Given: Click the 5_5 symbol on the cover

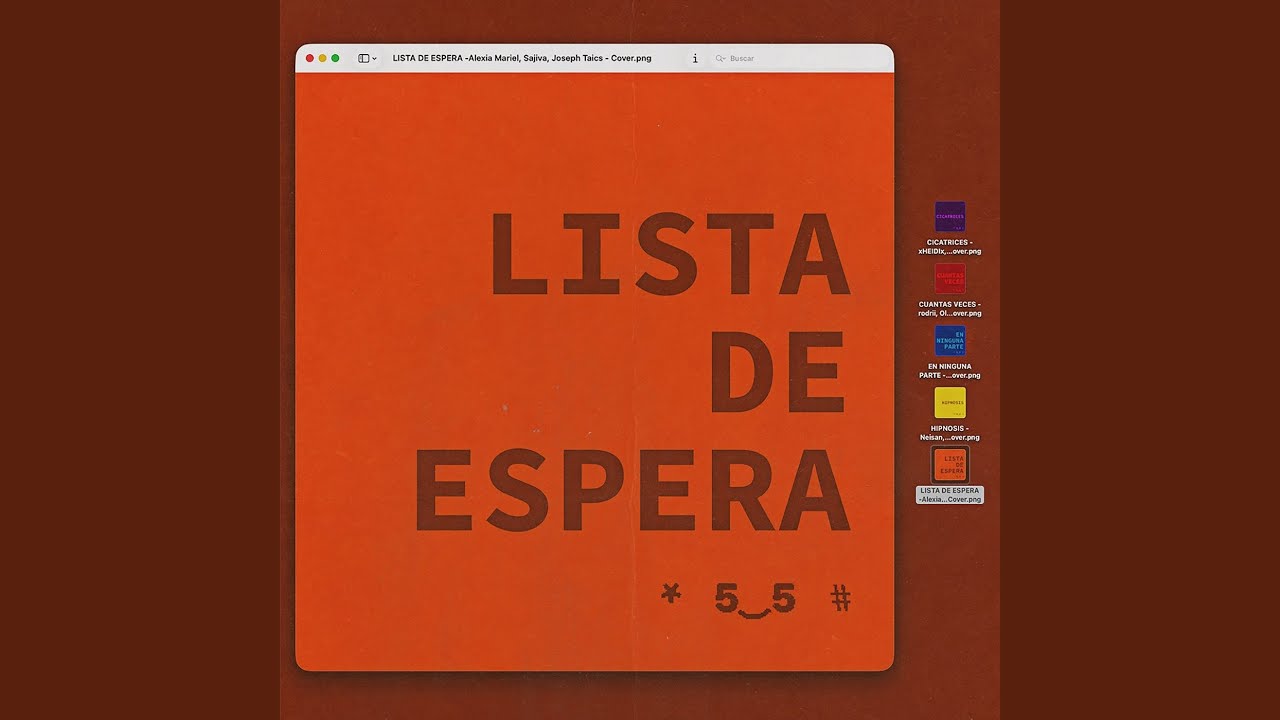Looking at the screenshot, I should click(756, 599).
